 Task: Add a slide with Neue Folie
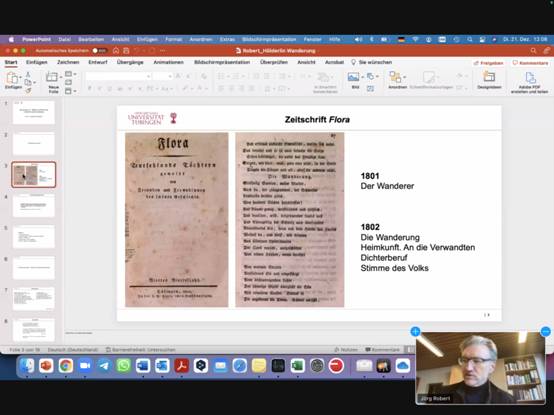(52, 77)
